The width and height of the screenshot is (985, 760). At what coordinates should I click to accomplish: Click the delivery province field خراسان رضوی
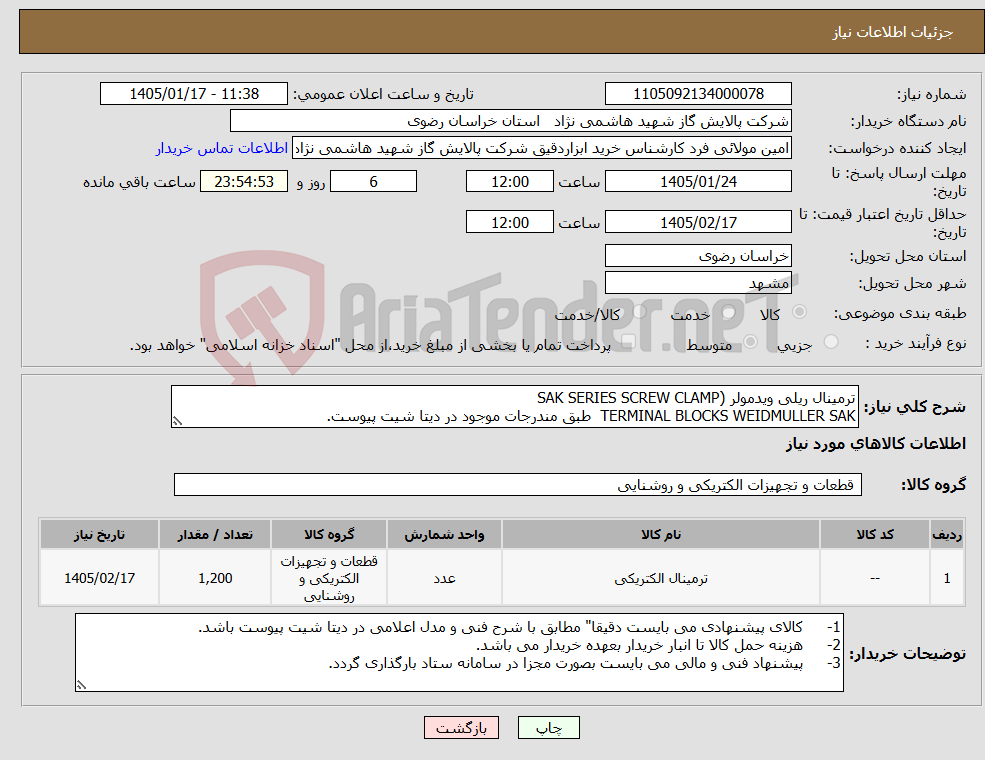(x=698, y=256)
